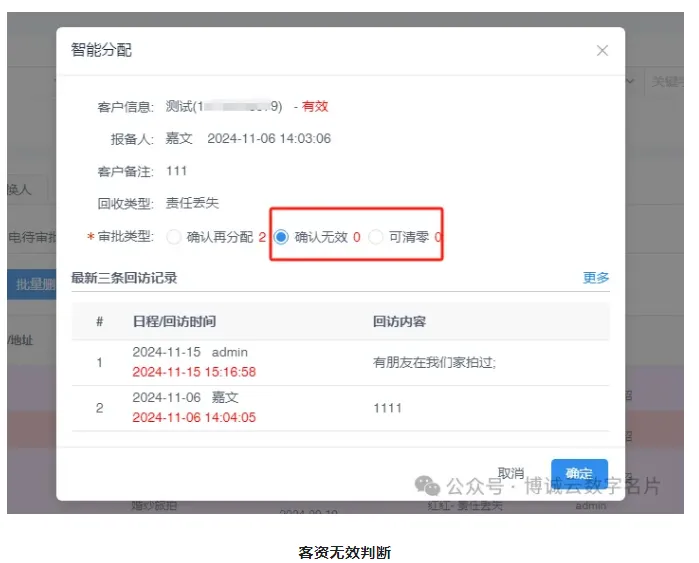699x563 pixels.
Task: Click the 2024-11-15 15:16:58 red timestamp
Action: (194, 372)
